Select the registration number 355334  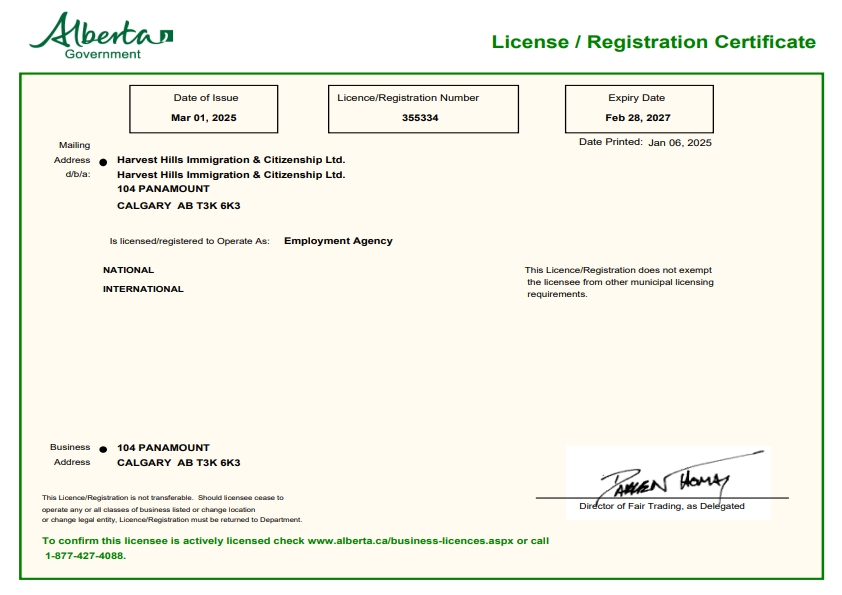[420, 118]
